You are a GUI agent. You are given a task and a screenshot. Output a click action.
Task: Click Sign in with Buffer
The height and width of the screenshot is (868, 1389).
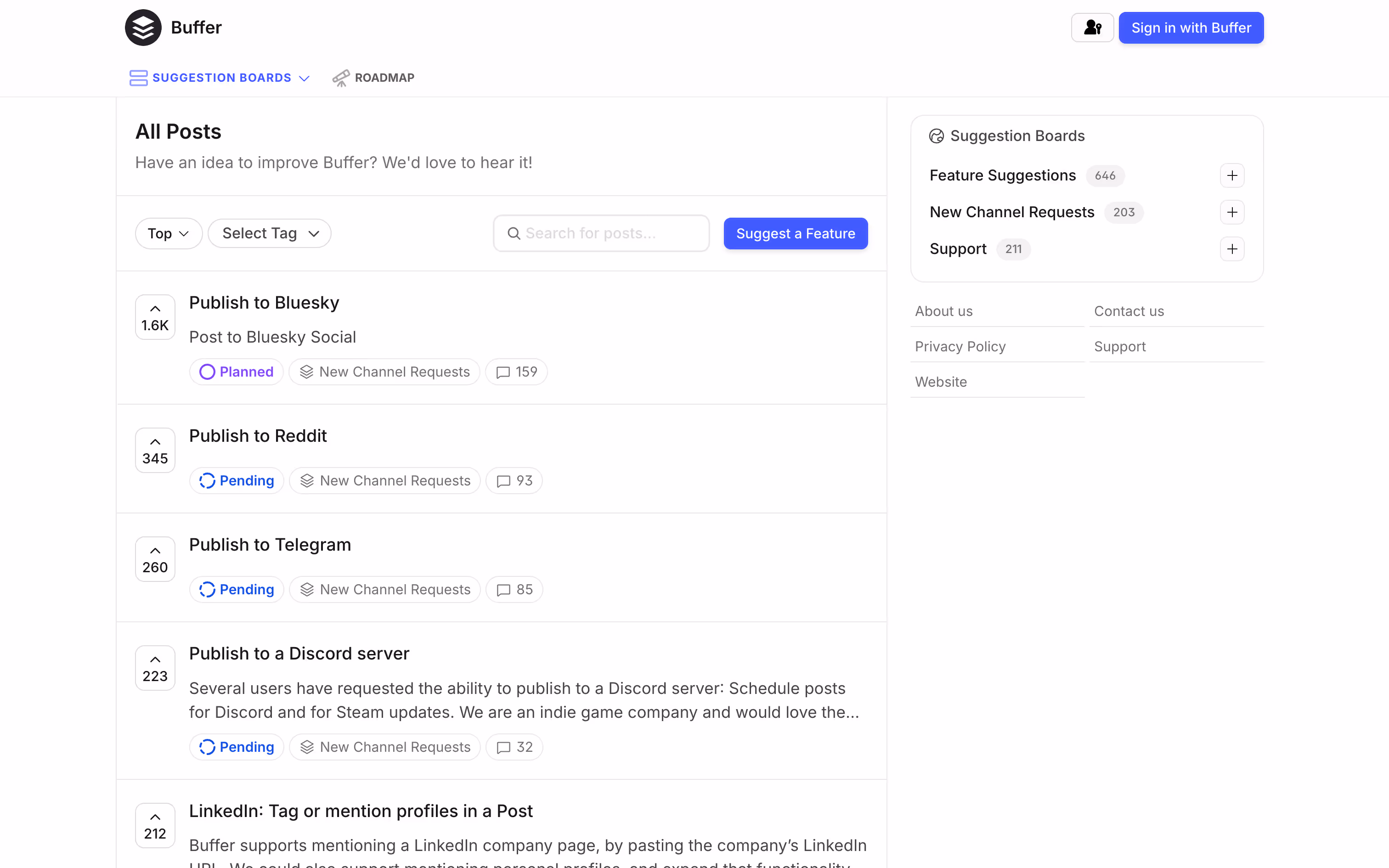1191,28
